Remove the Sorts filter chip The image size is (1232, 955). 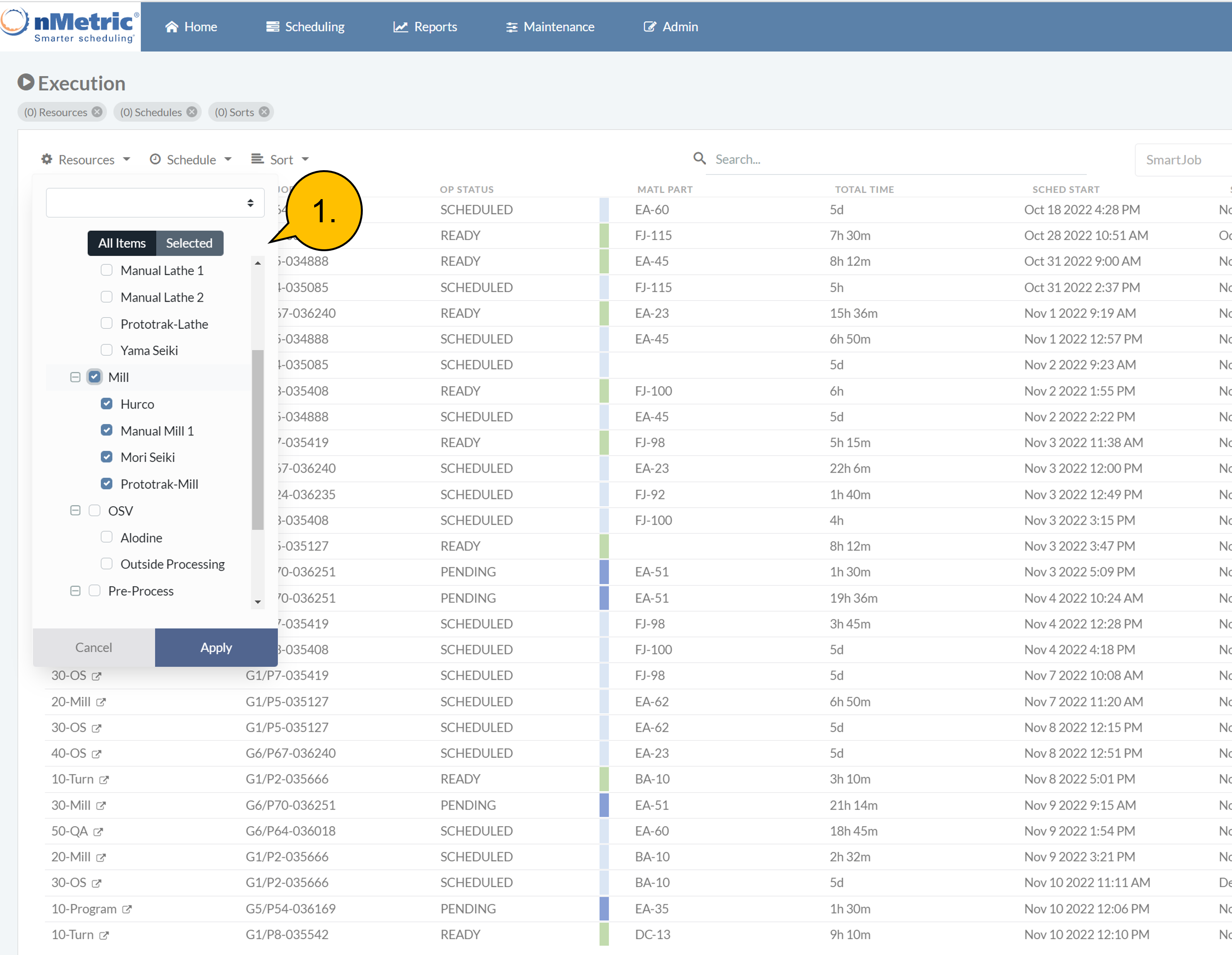point(264,112)
